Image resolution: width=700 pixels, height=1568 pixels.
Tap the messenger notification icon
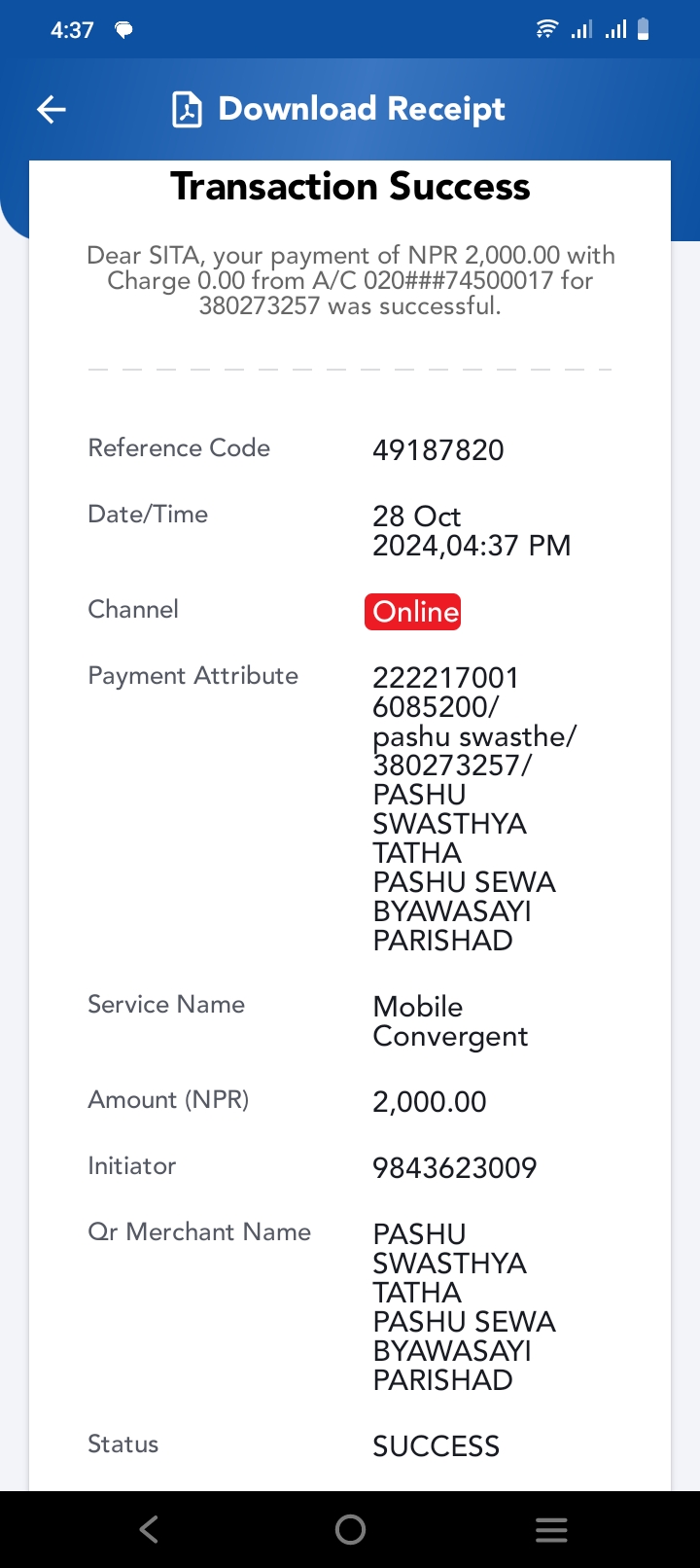pyautogui.click(x=123, y=30)
